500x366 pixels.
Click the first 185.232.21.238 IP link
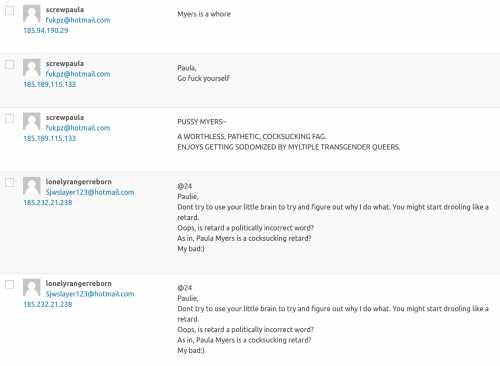click(48, 202)
